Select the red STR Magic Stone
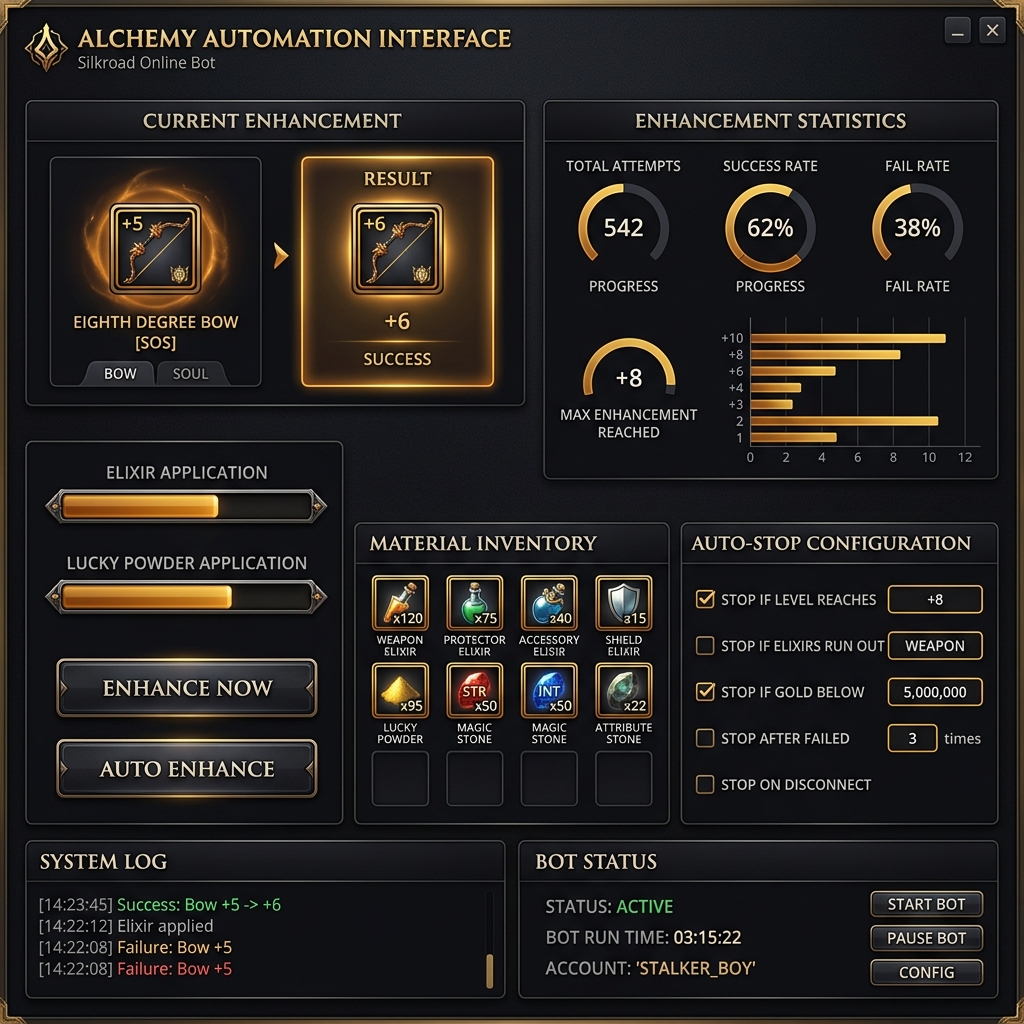The width and height of the screenshot is (1024, 1024). click(474, 691)
